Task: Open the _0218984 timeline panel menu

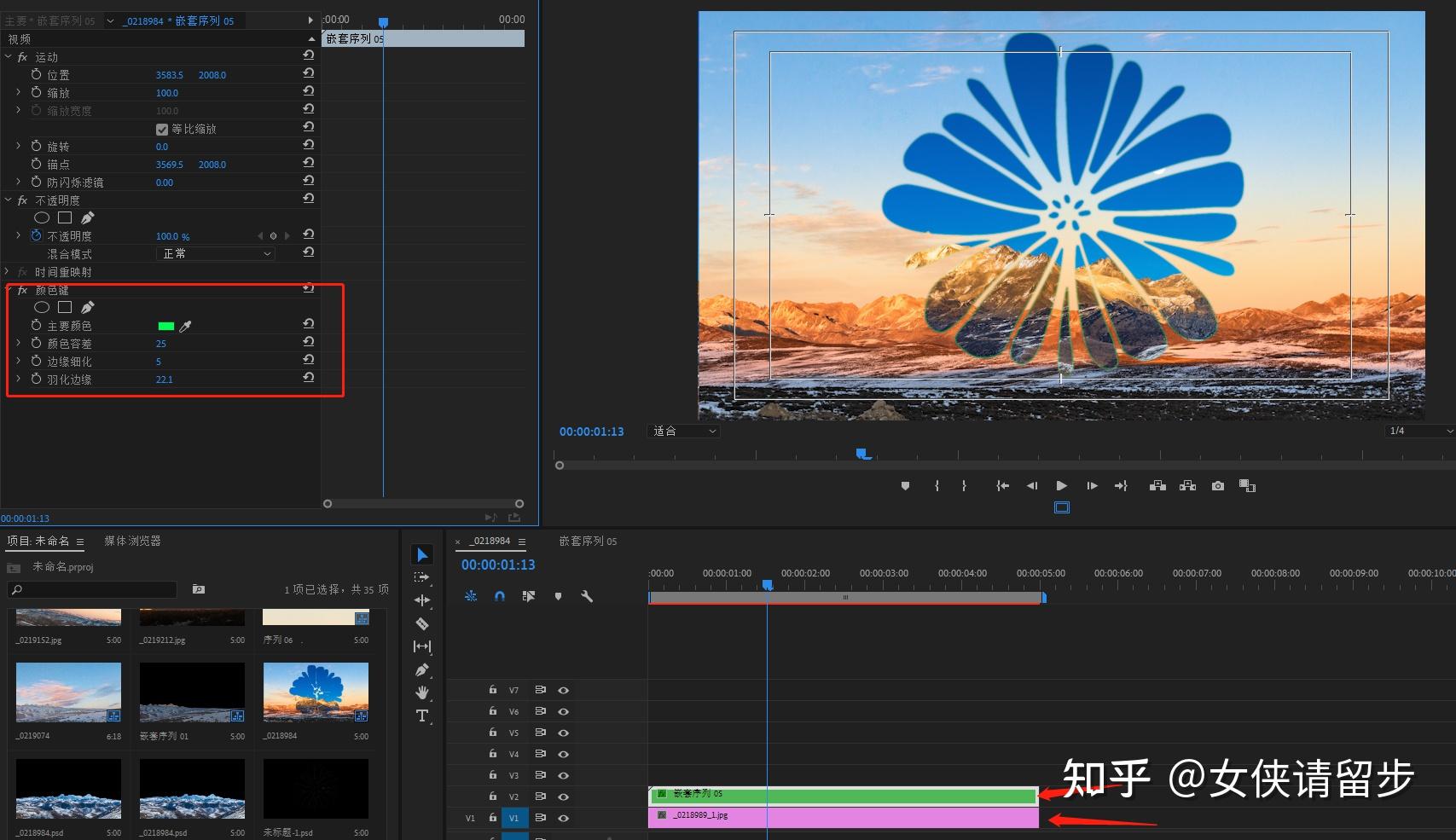Action: pyautogui.click(x=522, y=542)
